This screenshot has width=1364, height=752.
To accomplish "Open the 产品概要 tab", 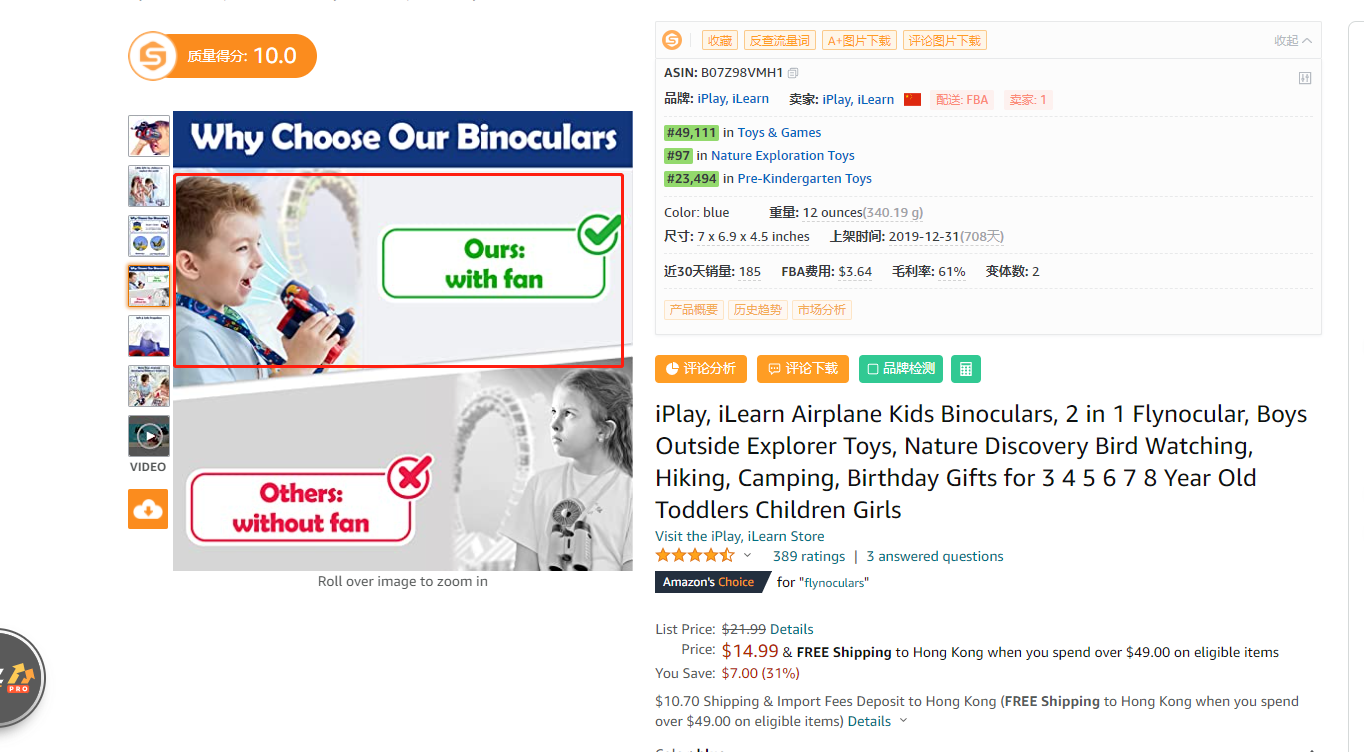I will (x=694, y=310).
